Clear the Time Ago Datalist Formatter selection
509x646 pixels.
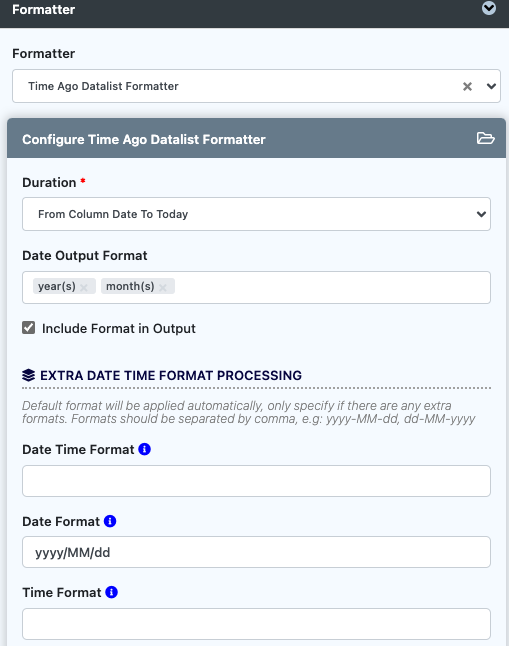click(467, 87)
